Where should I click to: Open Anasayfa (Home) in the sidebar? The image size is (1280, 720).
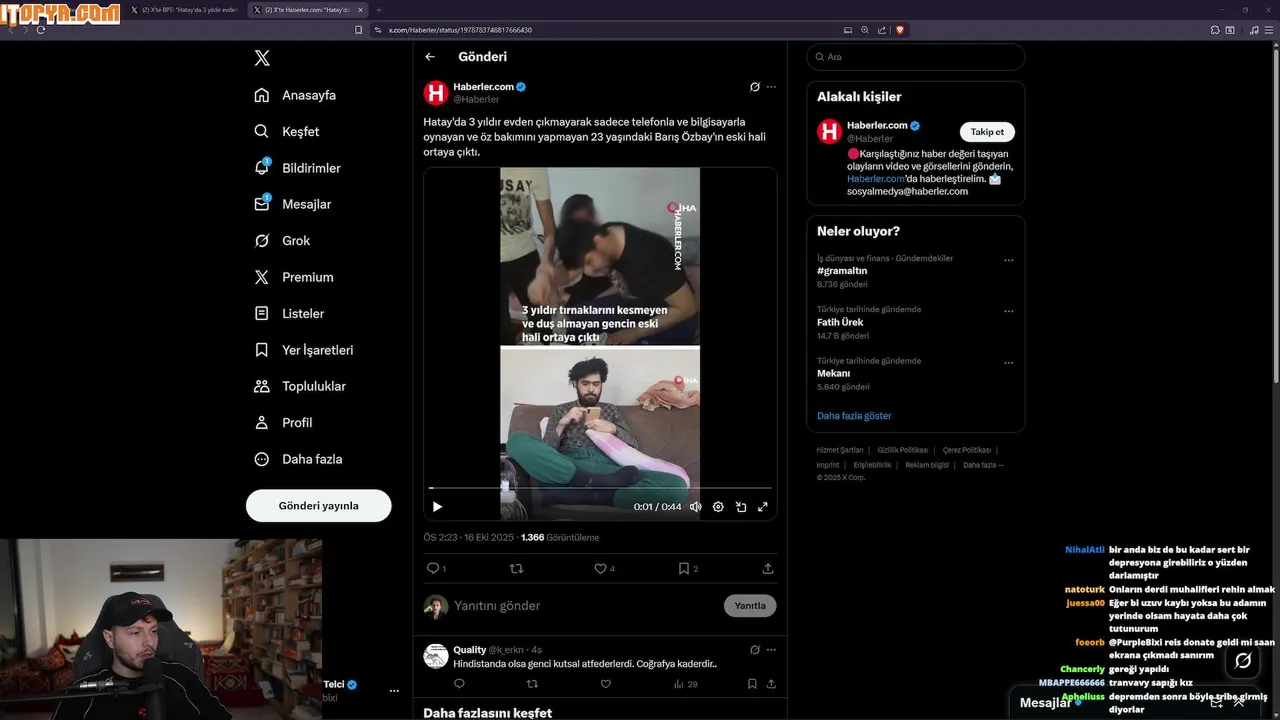[x=295, y=95]
